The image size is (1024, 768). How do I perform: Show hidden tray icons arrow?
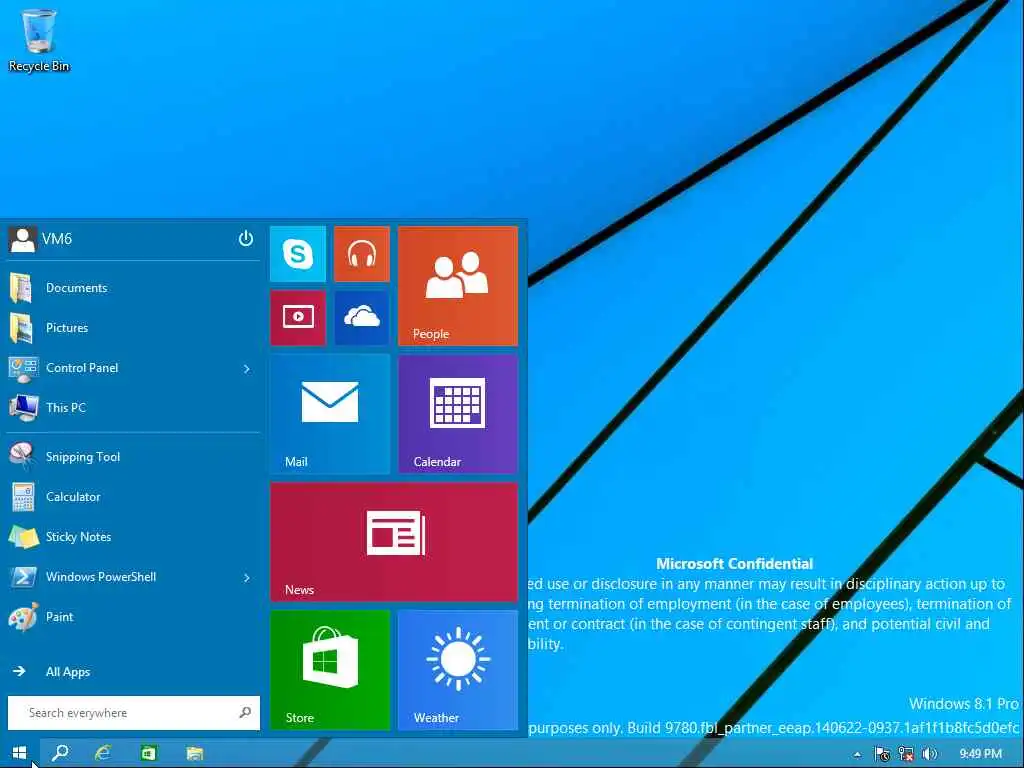857,754
